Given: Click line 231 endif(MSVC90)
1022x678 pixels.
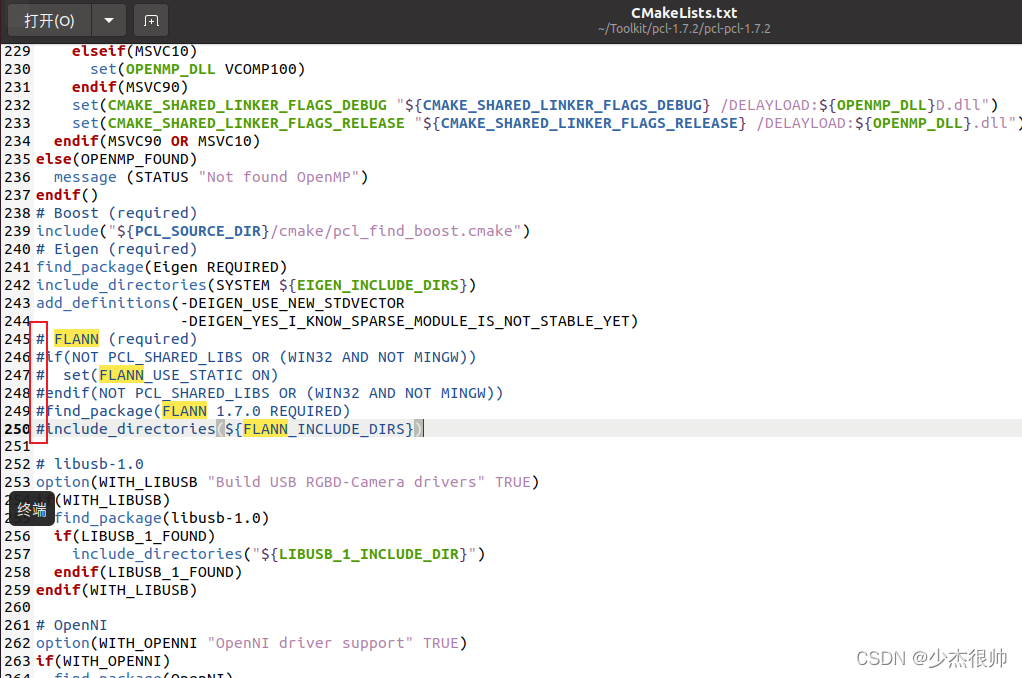Looking at the screenshot, I should point(130,87).
